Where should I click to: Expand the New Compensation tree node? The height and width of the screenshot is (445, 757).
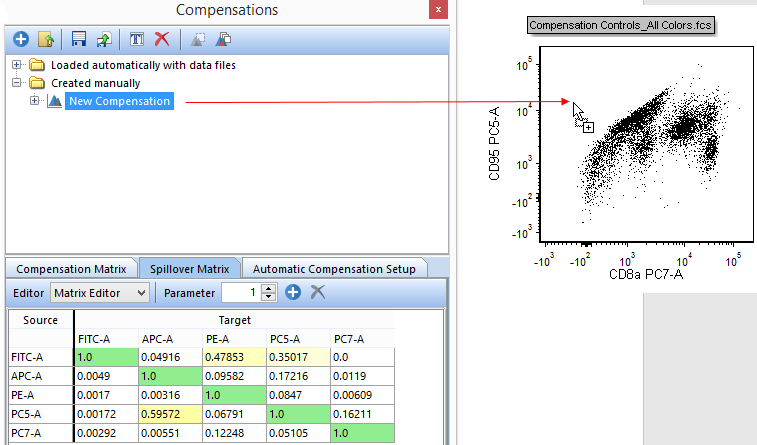point(35,101)
